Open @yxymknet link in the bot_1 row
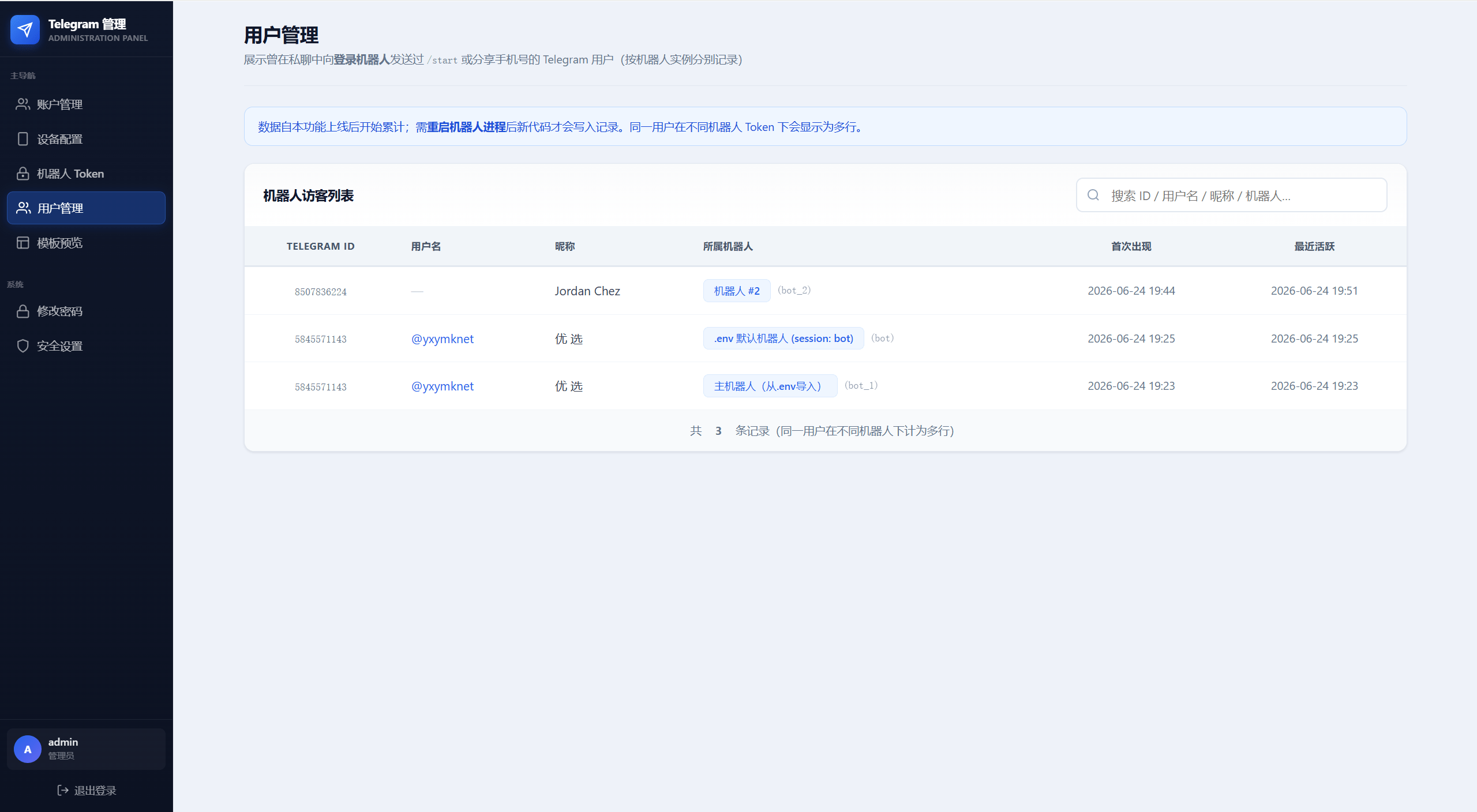The height and width of the screenshot is (812, 1477). tap(442, 386)
